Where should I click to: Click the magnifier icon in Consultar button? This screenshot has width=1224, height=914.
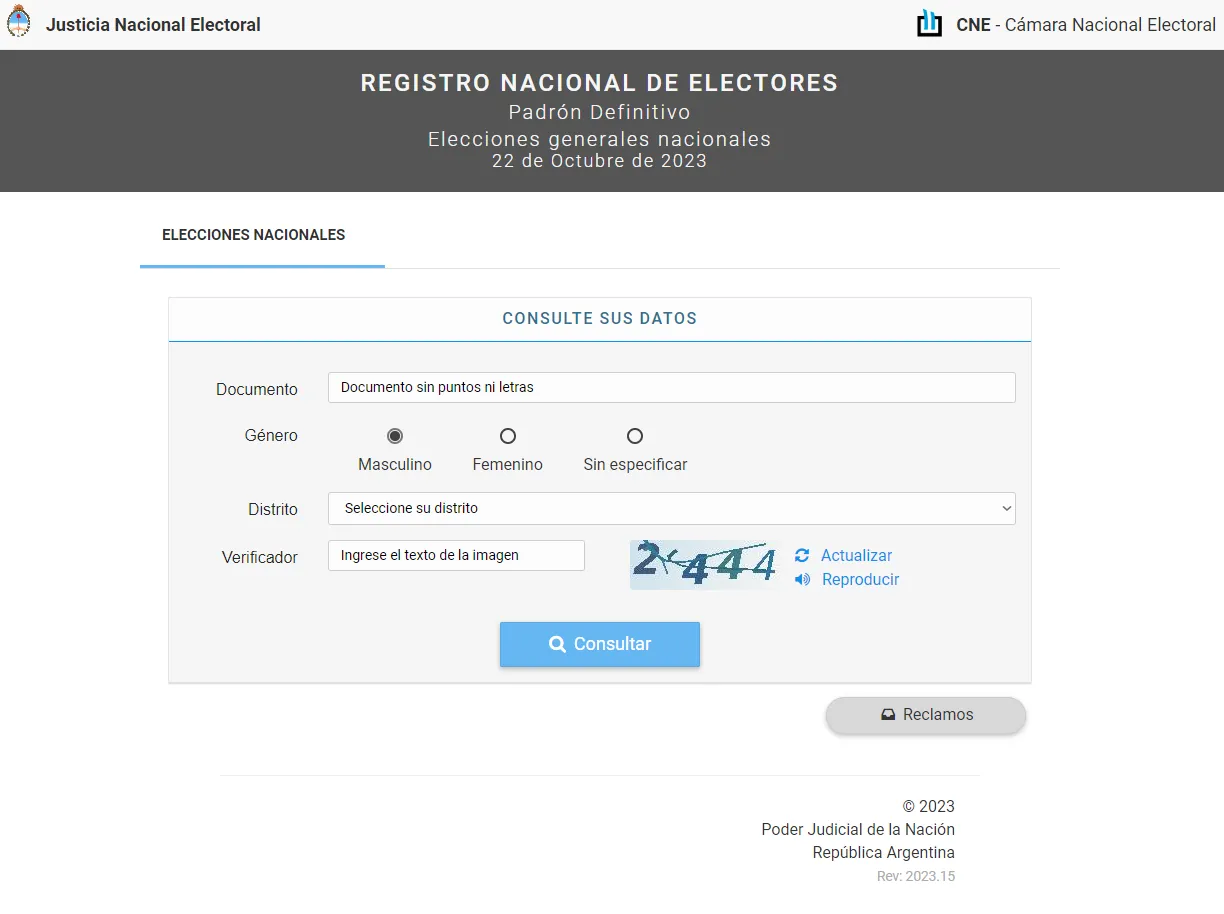(558, 645)
